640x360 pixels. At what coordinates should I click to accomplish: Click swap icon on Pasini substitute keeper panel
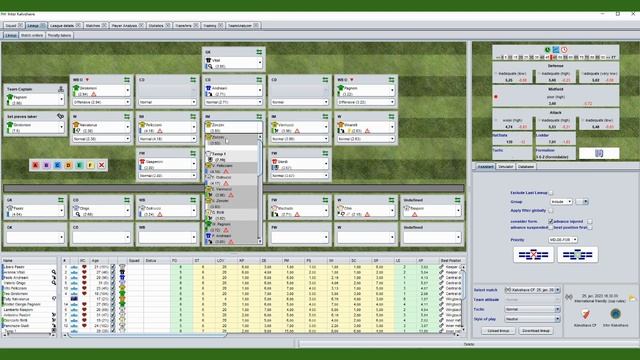[x=61, y=200]
